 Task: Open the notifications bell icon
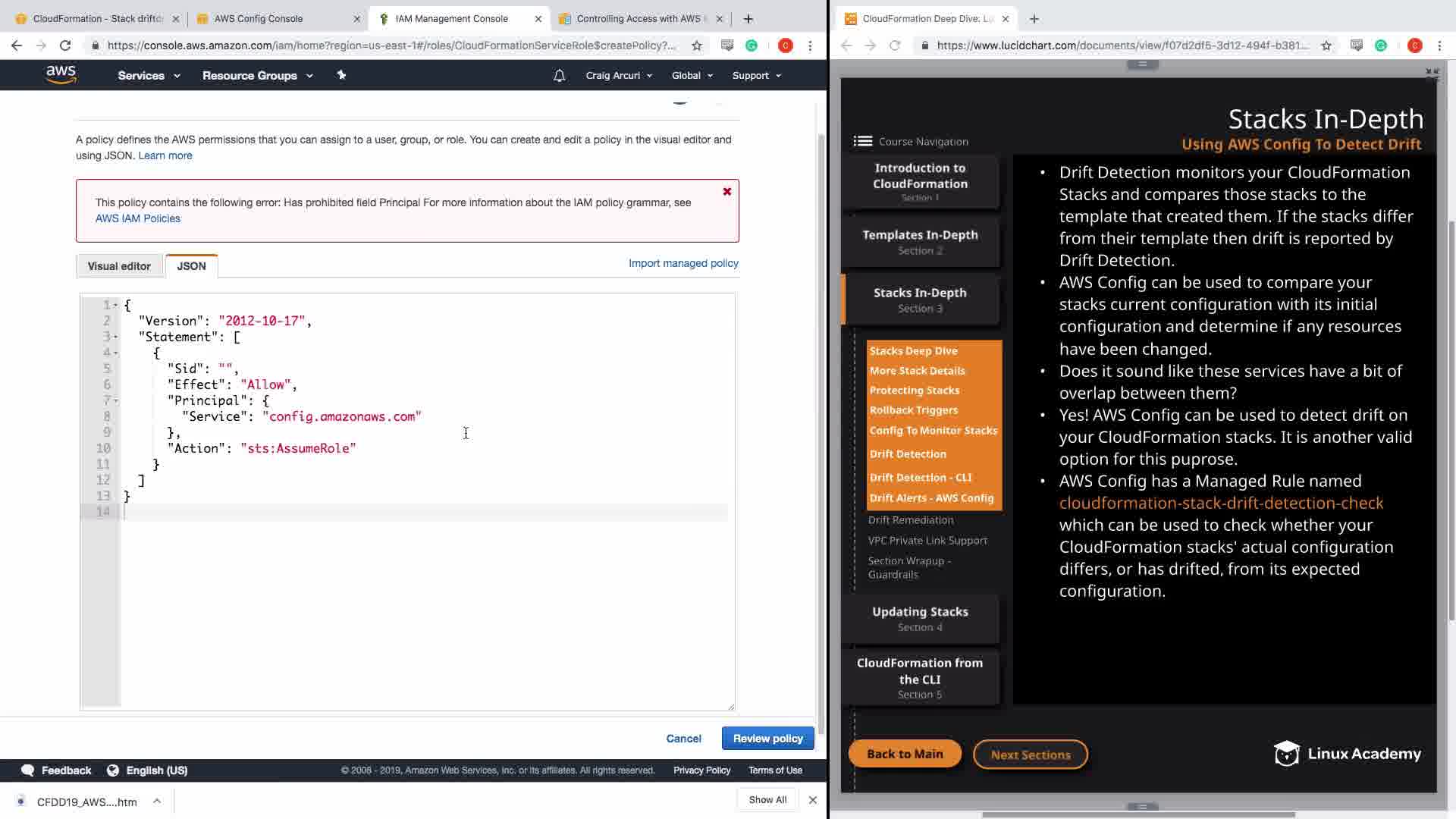[559, 76]
